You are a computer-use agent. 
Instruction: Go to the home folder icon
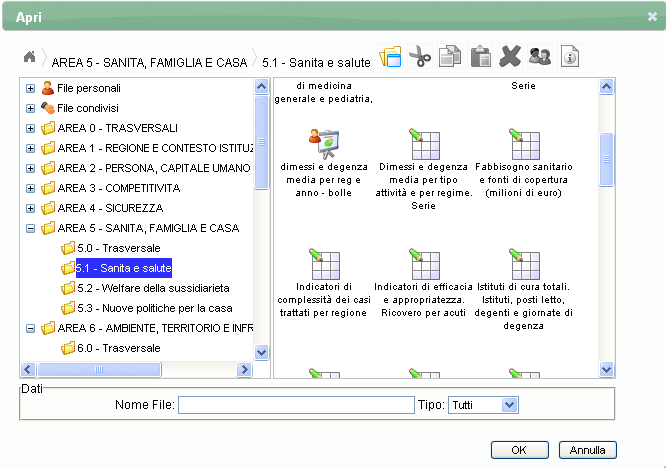(x=29, y=56)
